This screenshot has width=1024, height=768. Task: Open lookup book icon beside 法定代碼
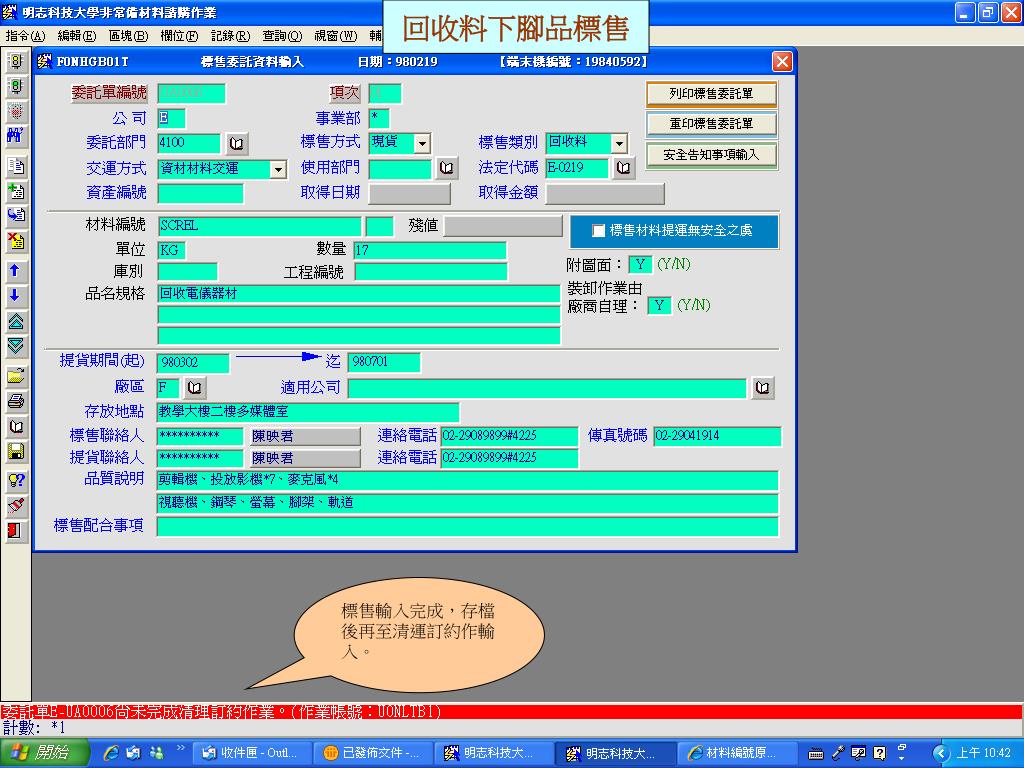(624, 168)
